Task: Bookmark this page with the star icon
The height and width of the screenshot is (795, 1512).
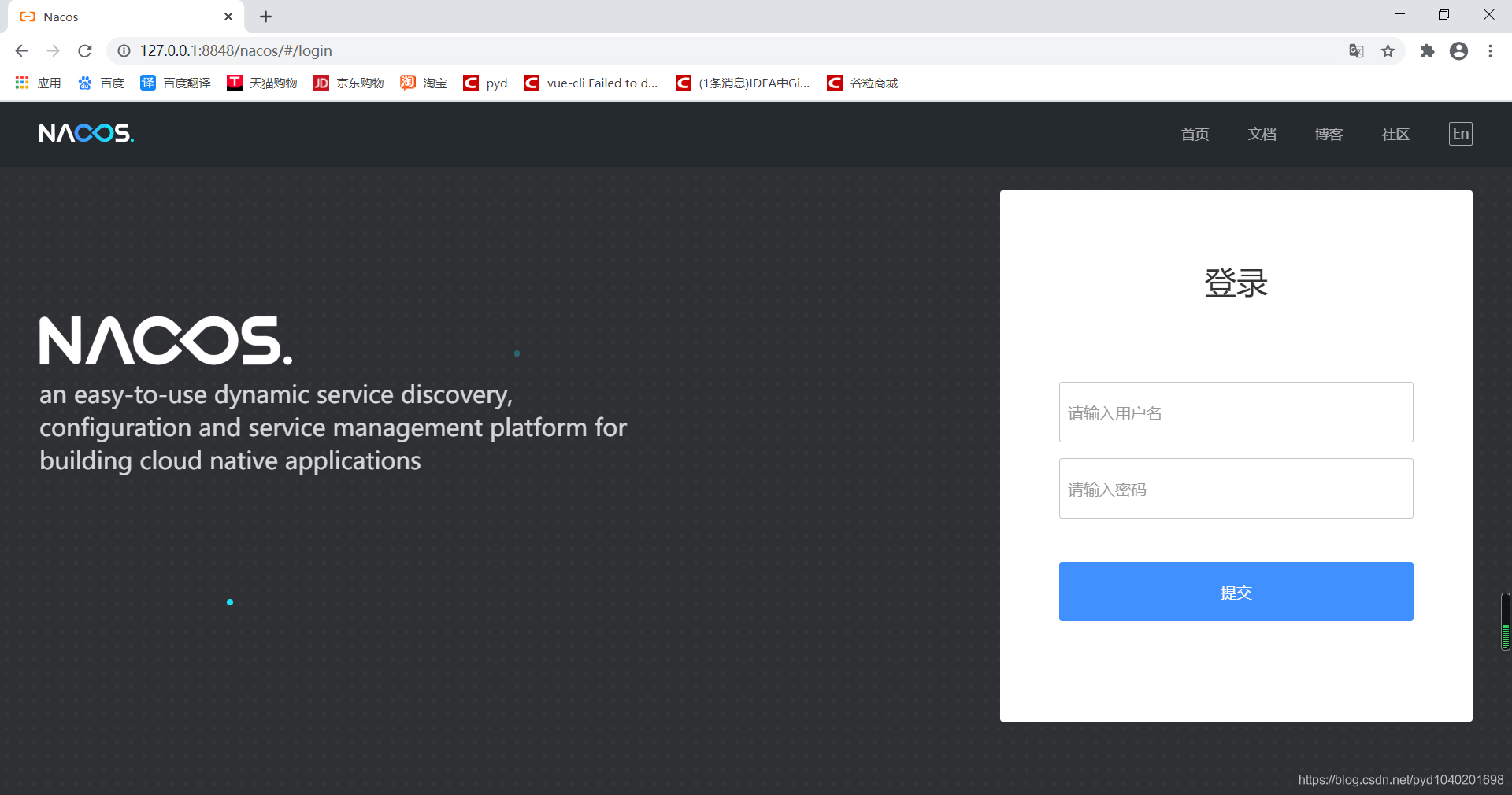Action: (x=1388, y=50)
